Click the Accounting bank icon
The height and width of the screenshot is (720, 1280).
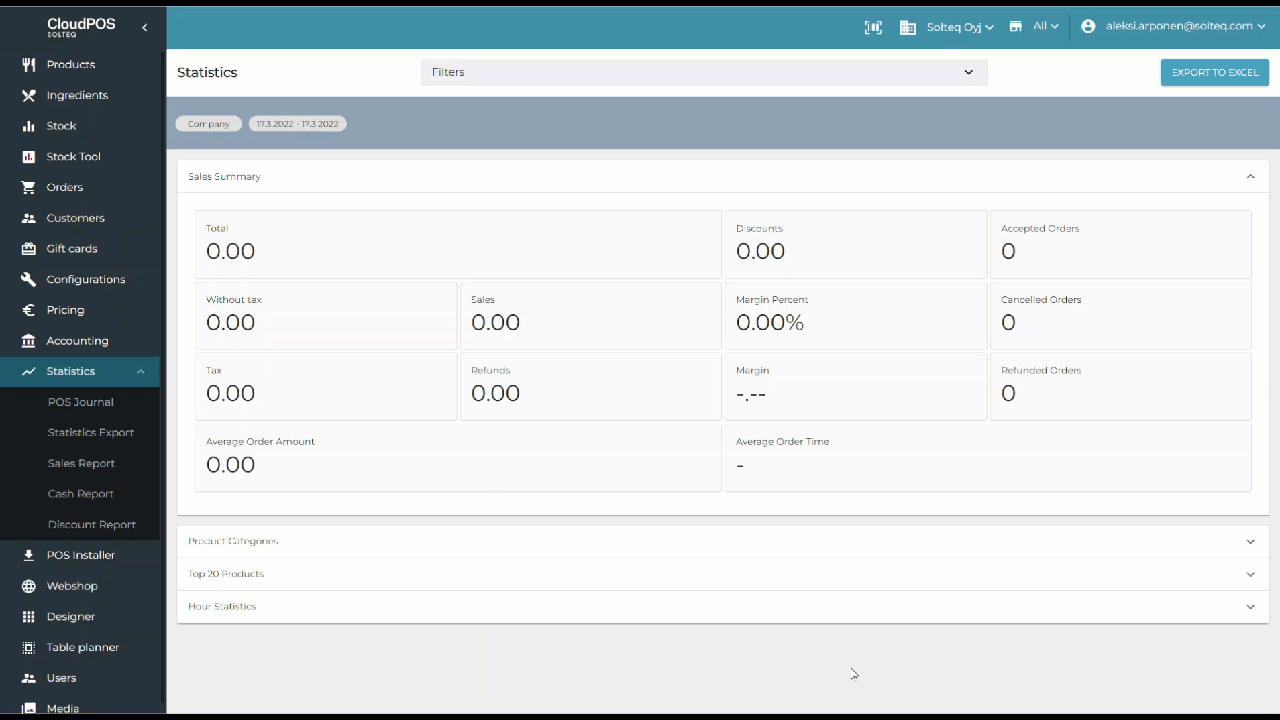pyautogui.click(x=29, y=341)
